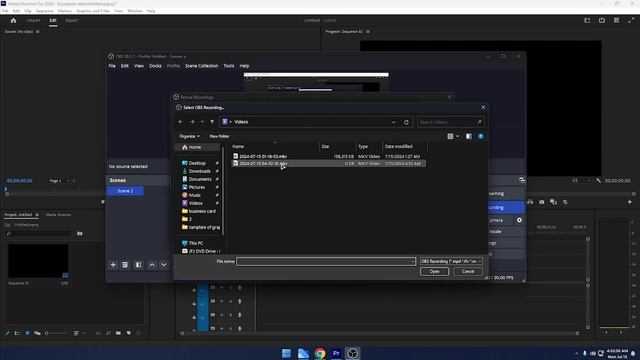Open OBS Help menu
The image size is (640, 360).
[x=244, y=66]
